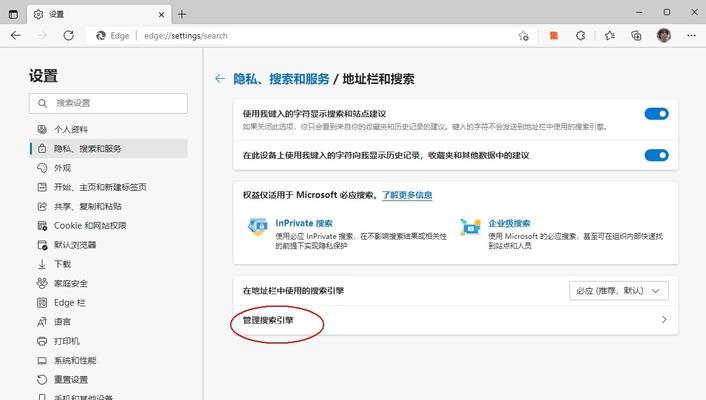The image size is (706, 400).
Task: Expand 管理搜索引擎 with right chevron
Action: [x=664, y=320]
